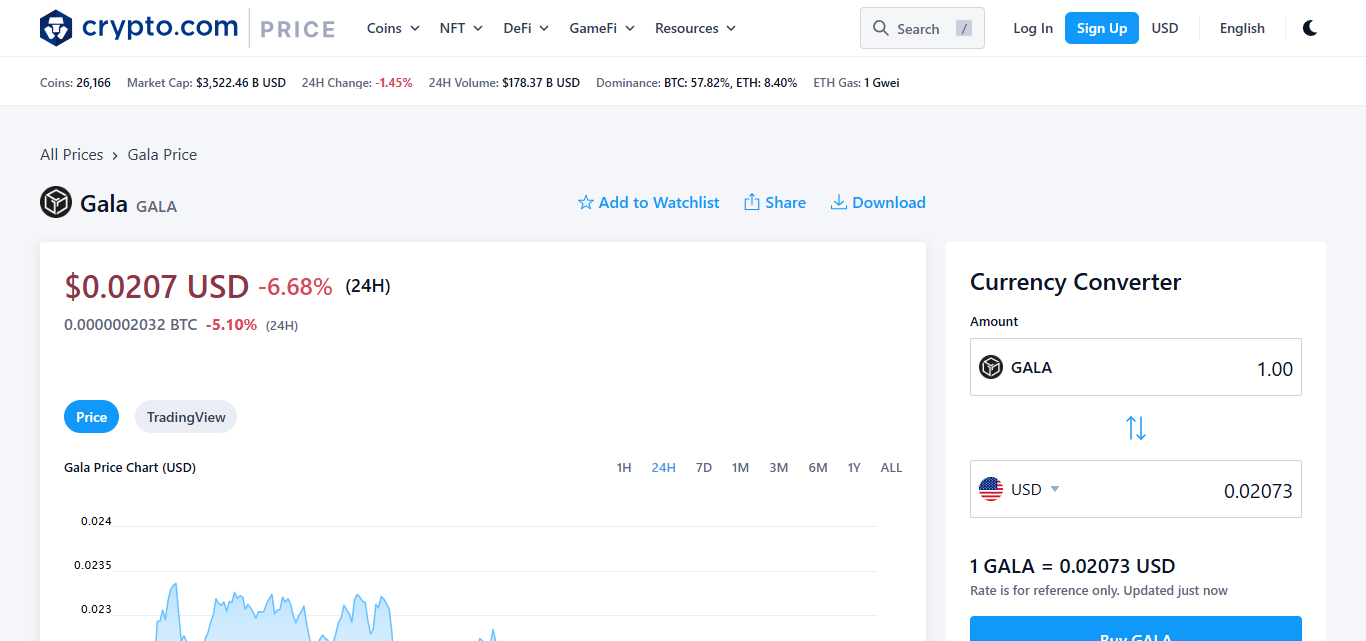Click the Download arrow icon
The width and height of the screenshot is (1366, 641).
839,203
